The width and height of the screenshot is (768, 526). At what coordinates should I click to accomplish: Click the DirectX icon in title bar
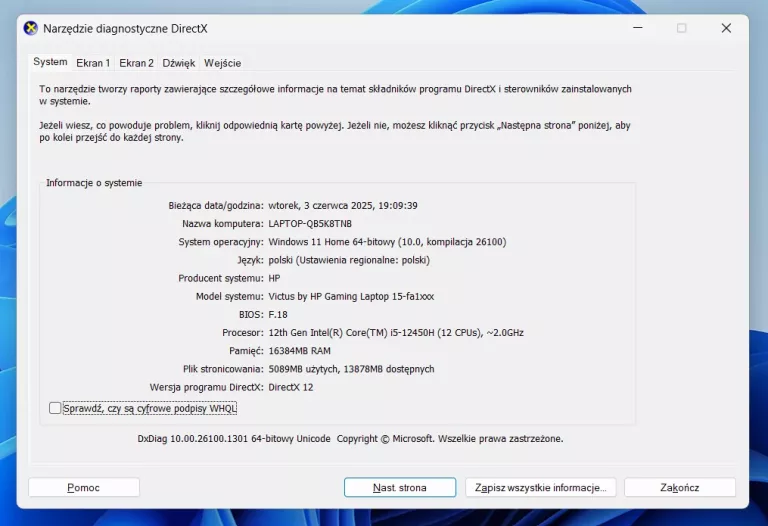(31, 28)
